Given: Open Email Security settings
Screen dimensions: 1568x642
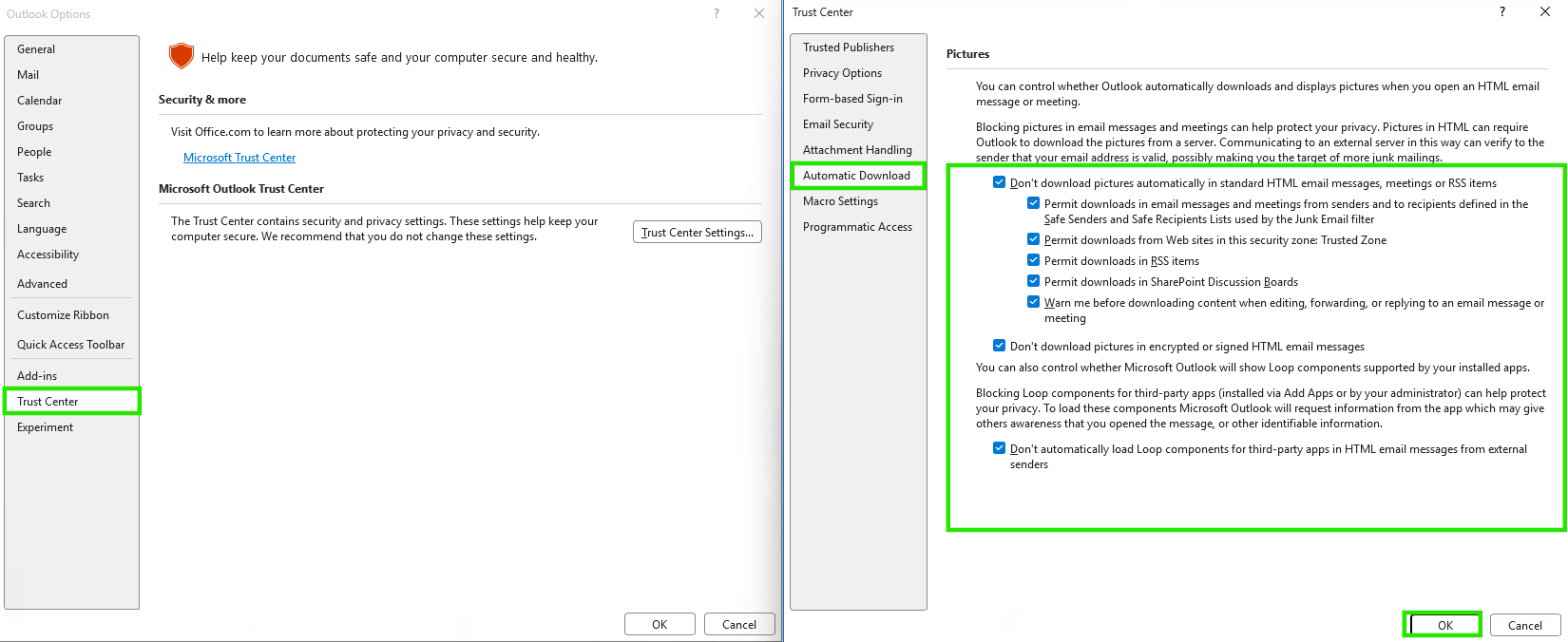Looking at the screenshot, I should tap(858, 124).
